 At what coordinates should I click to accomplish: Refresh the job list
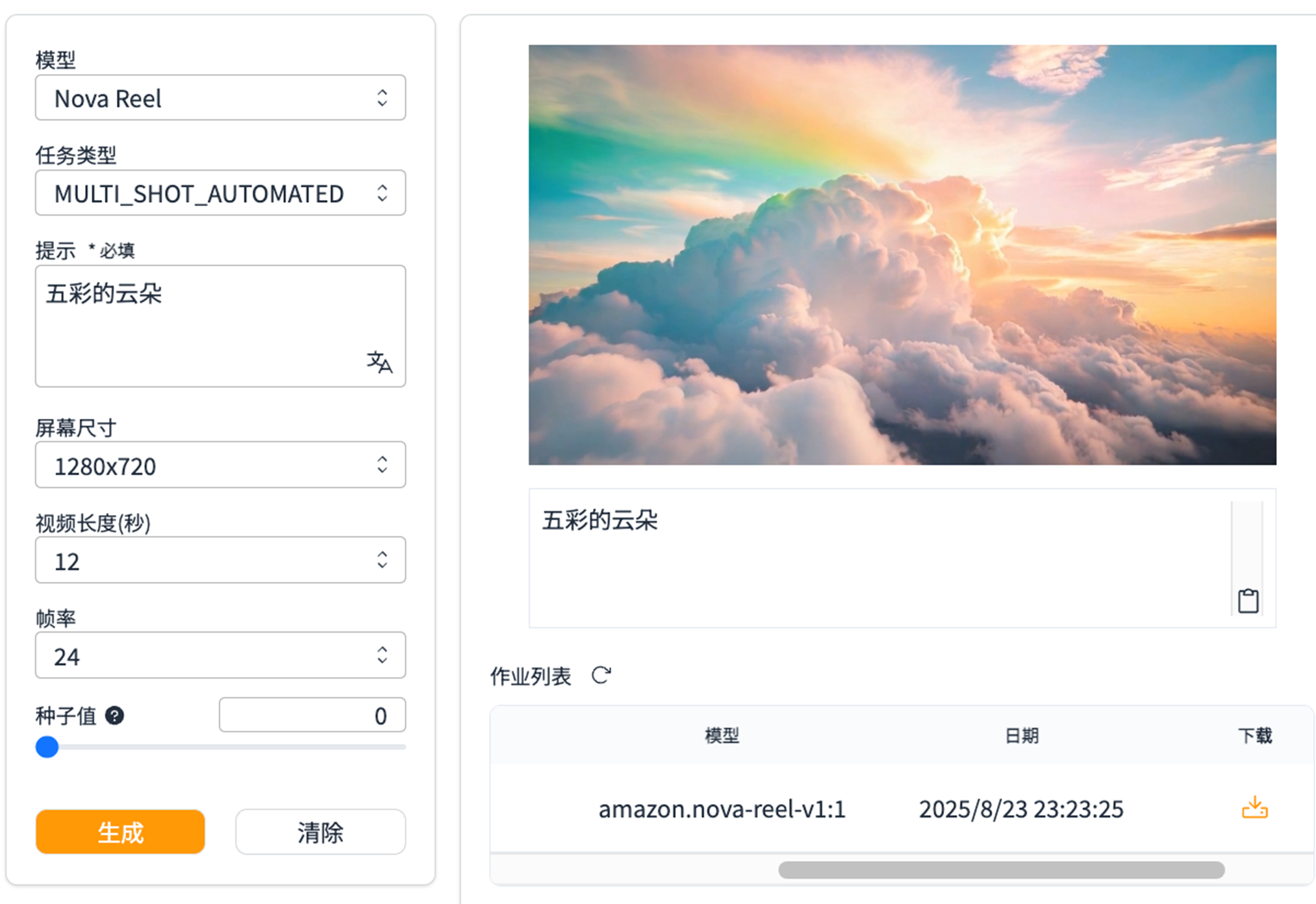(601, 675)
